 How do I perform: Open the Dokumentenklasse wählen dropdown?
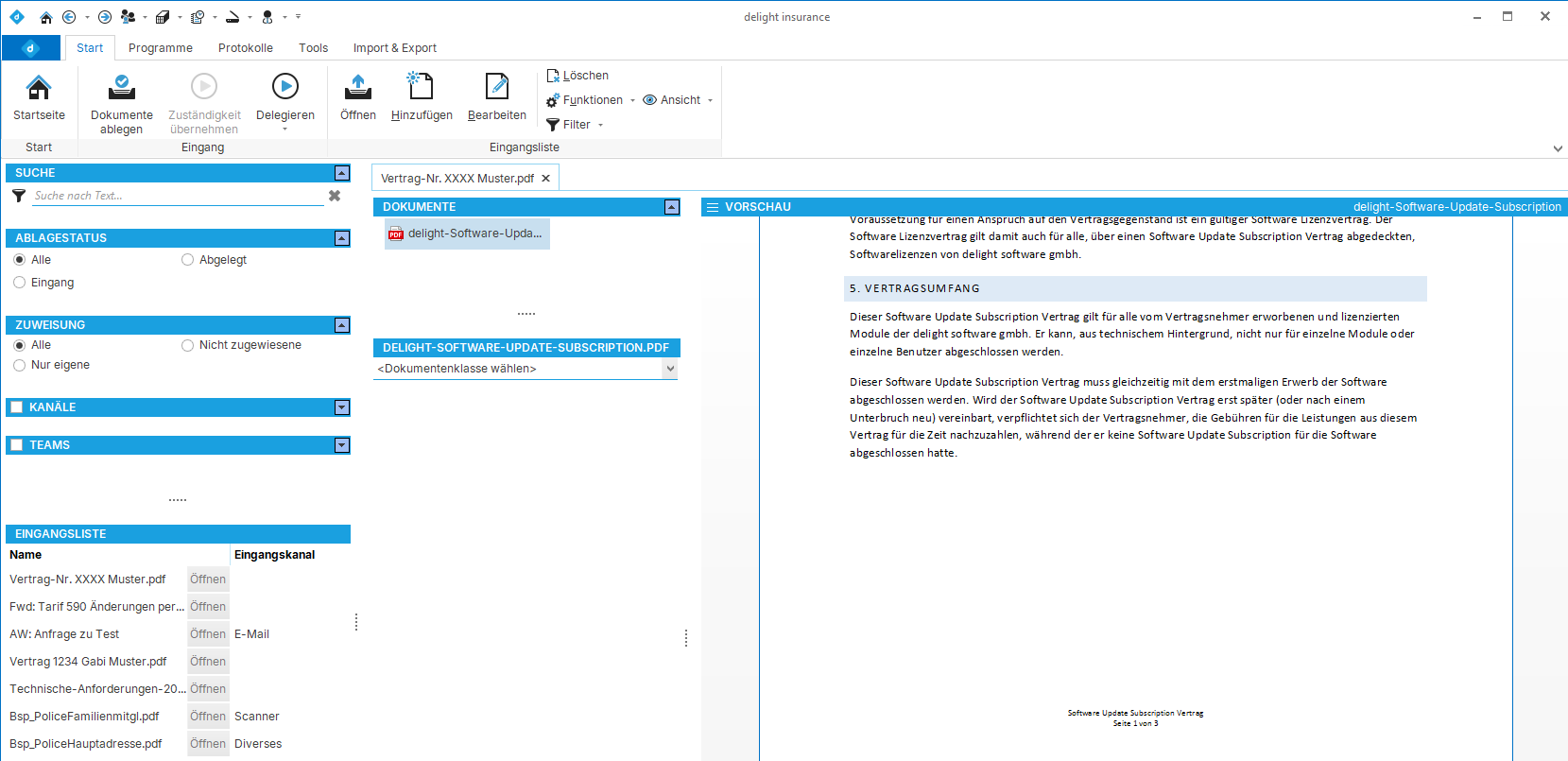[x=670, y=369]
